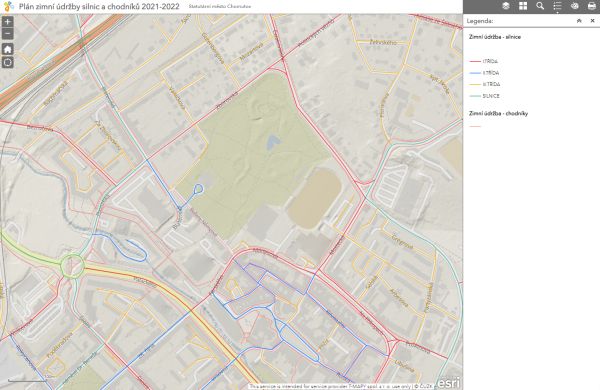Open the print widget

tap(592, 6)
